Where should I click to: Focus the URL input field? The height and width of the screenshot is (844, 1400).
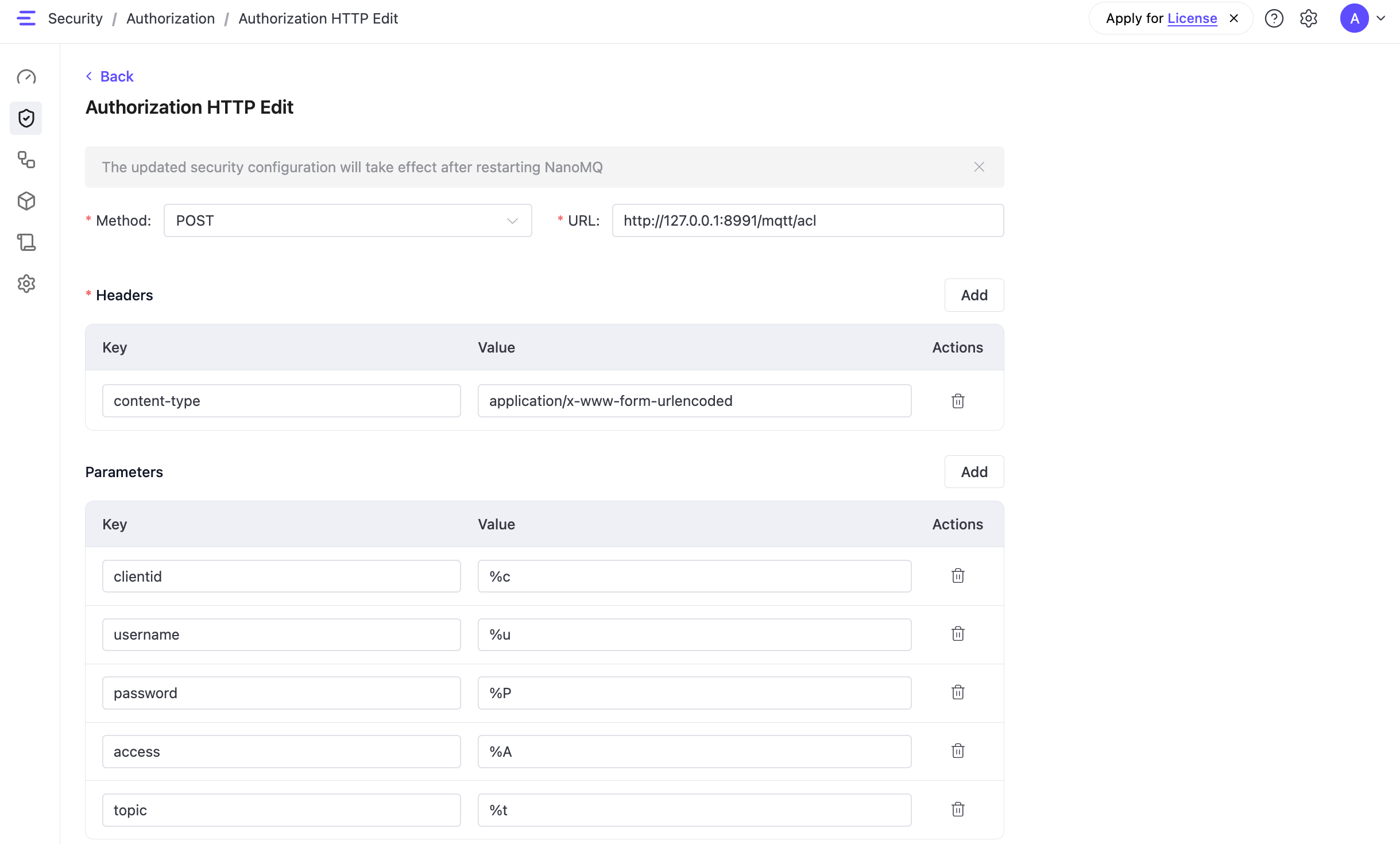pos(807,220)
